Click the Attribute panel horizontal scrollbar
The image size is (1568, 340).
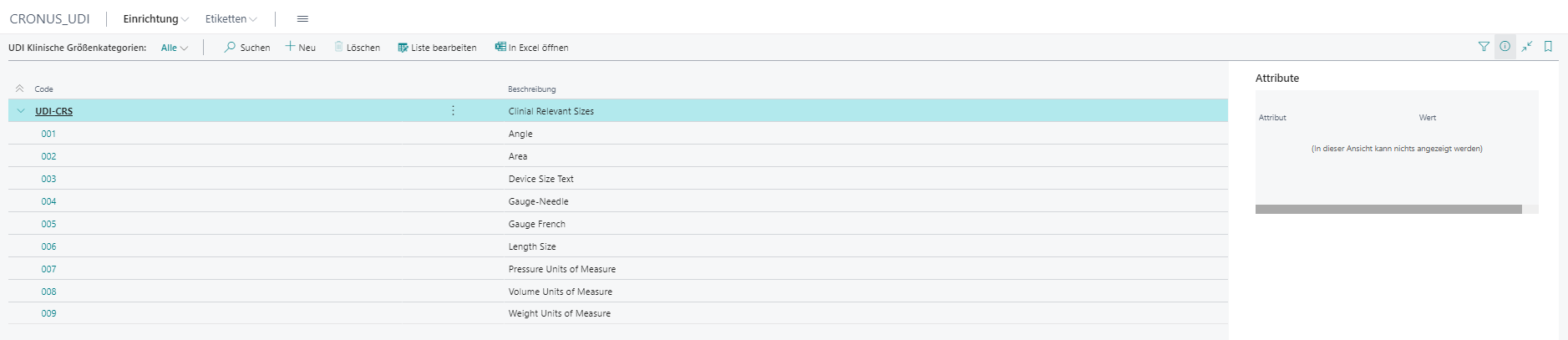(x=1388, y=210)
